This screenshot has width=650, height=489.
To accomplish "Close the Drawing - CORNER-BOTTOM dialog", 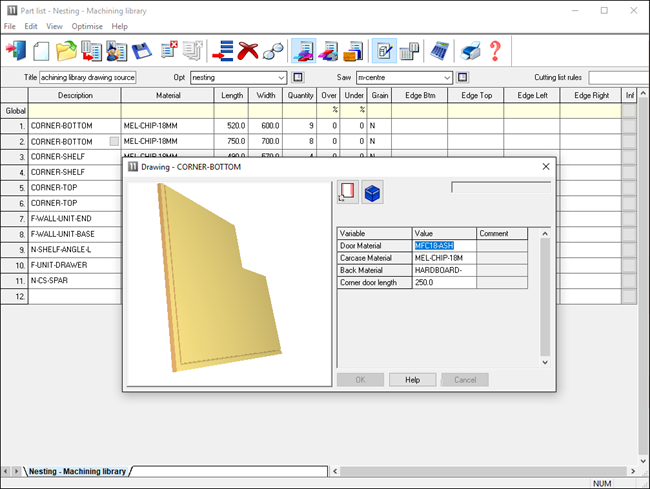I will click(x=545, y=167).
